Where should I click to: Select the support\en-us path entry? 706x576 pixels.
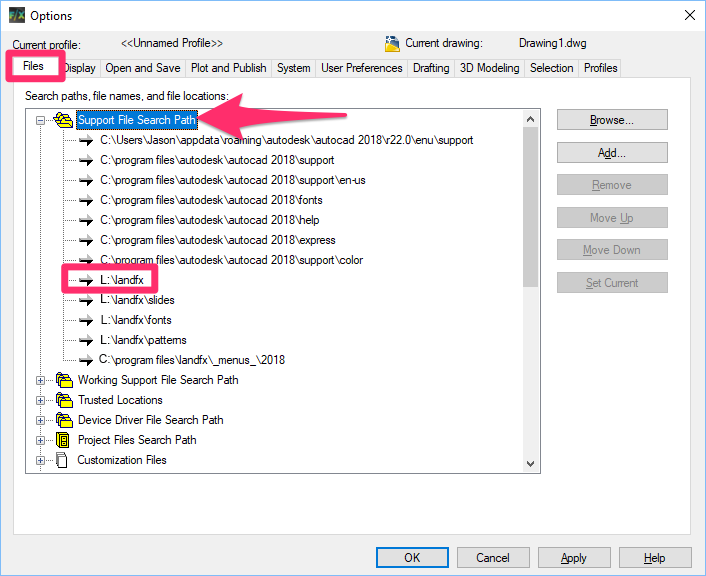(x=233, y=180)
